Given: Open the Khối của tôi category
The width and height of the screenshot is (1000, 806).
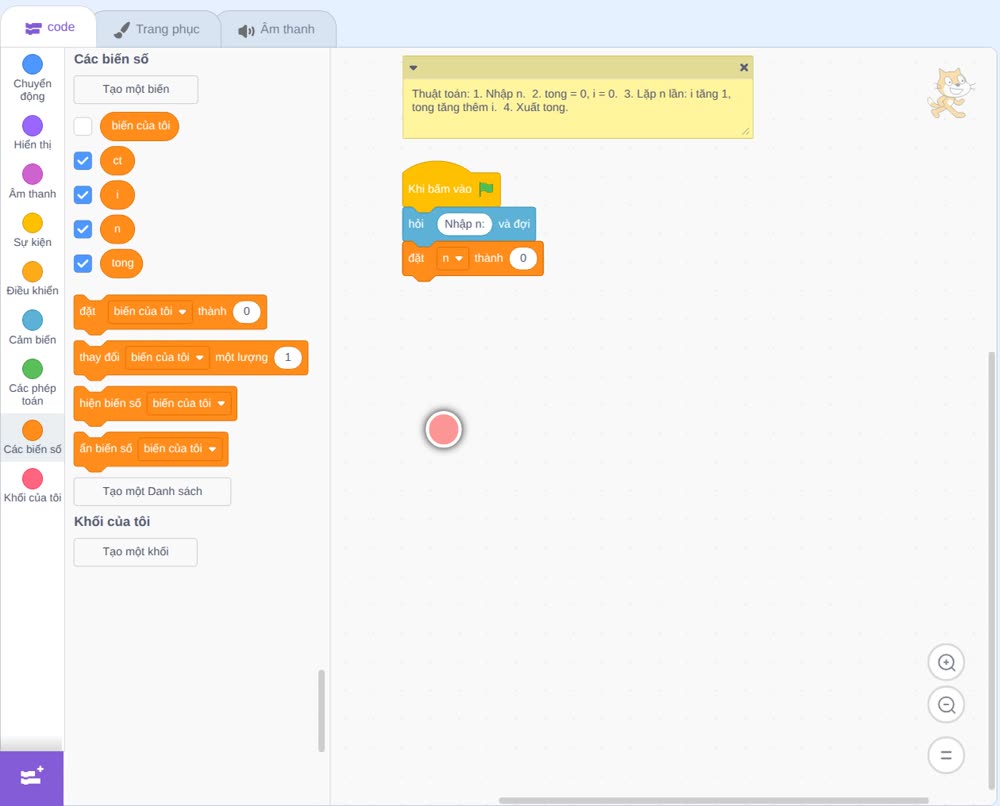Looking at the screenshot, I should pyautogui.click(x=33, y=486).
